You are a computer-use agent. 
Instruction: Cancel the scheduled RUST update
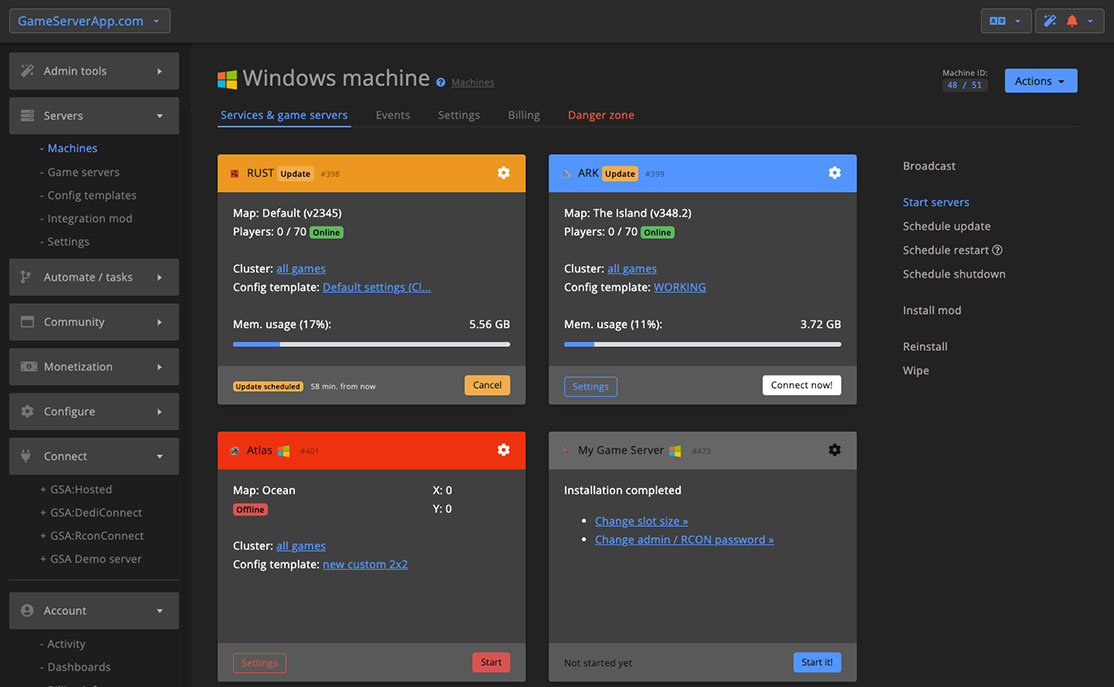[487, 385]
